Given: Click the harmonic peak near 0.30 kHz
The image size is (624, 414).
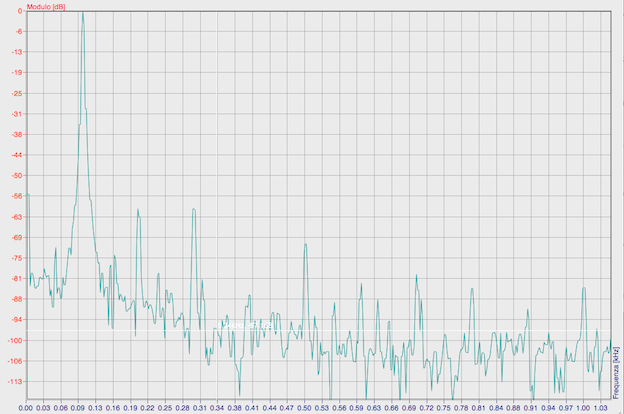Looking at the screenshot, I should point(194,213).
